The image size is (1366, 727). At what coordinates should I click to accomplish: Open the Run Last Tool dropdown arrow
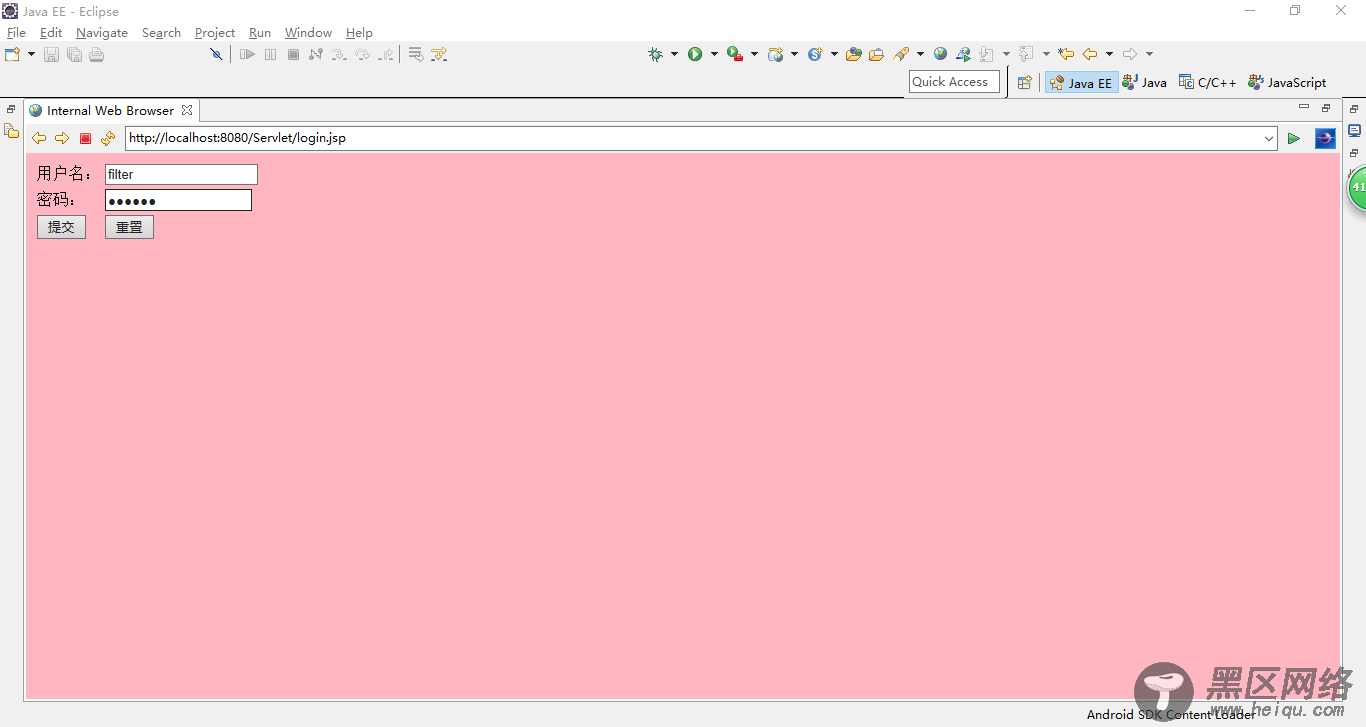pos(754,54)
